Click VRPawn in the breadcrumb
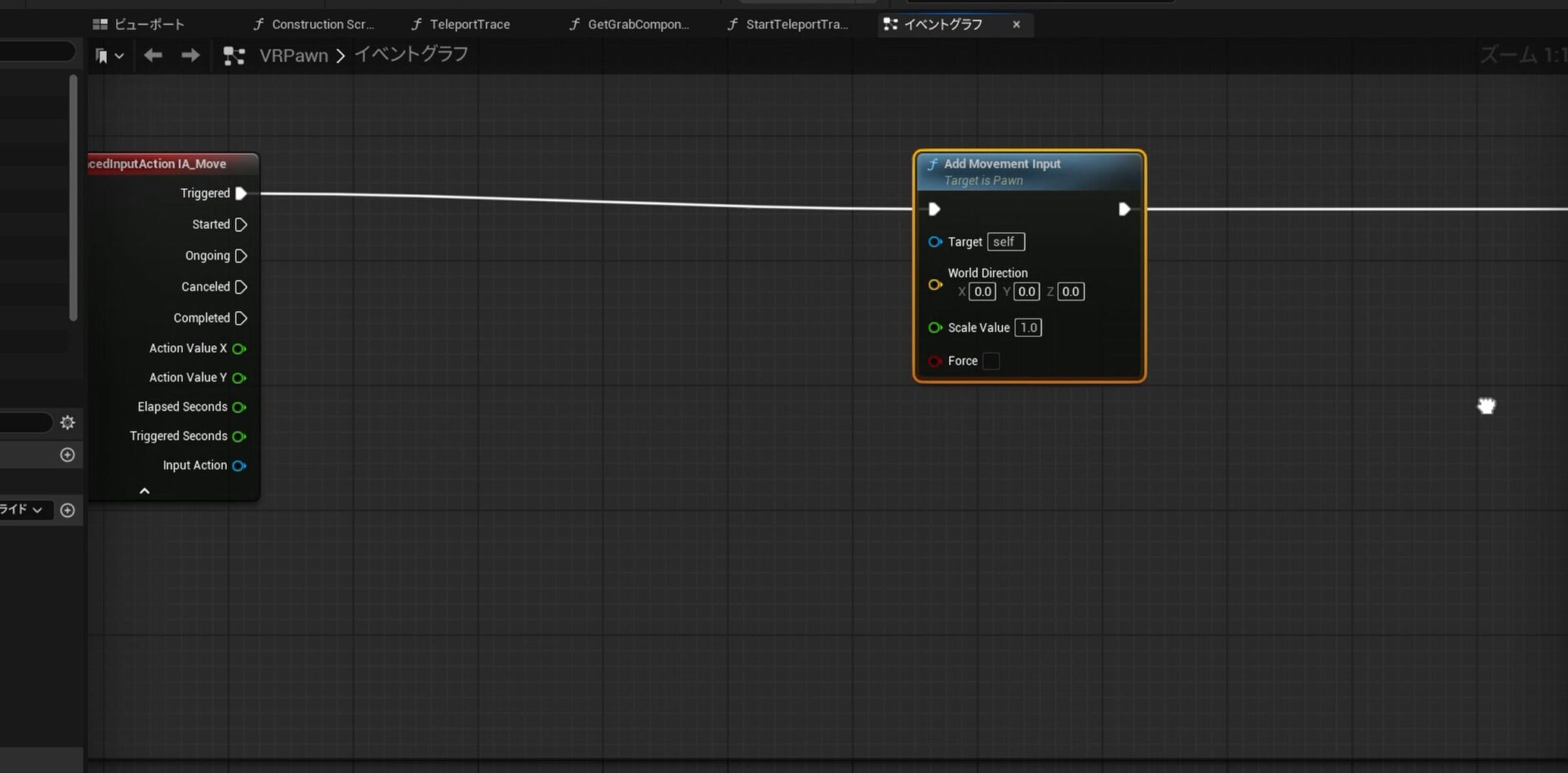 (x=293, y=56)
